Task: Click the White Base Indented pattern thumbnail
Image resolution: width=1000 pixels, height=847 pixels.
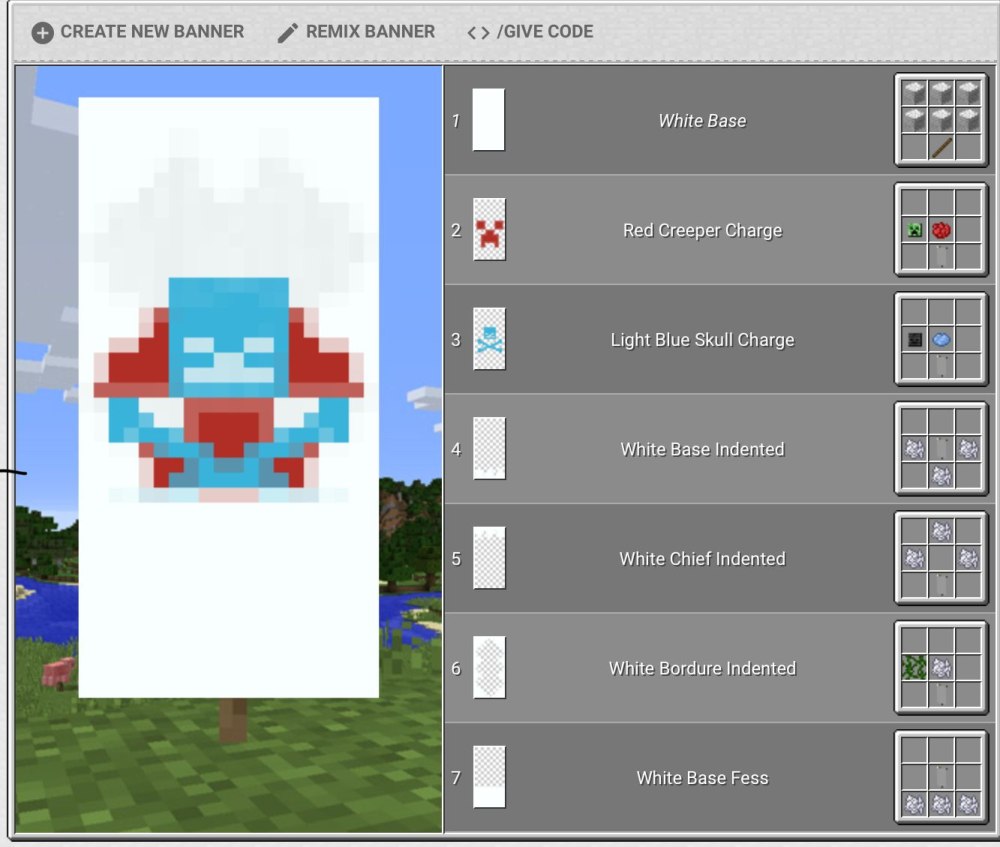Action: click(489, 449)
